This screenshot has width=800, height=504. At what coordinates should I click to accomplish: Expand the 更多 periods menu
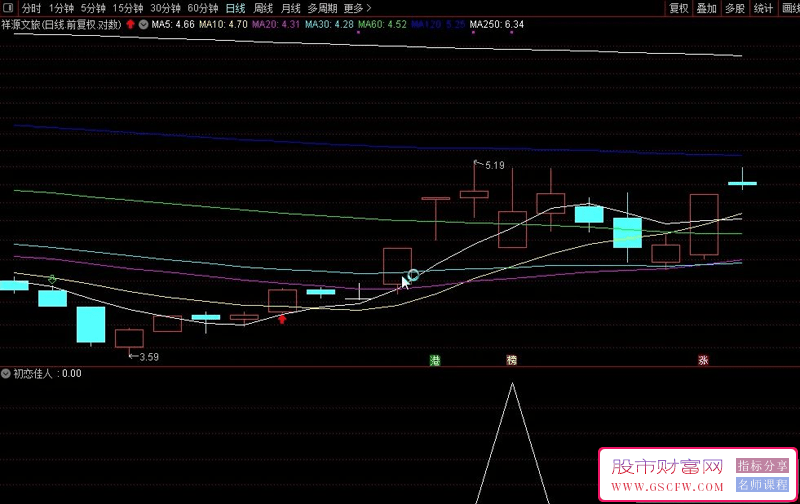coord(357,8)
